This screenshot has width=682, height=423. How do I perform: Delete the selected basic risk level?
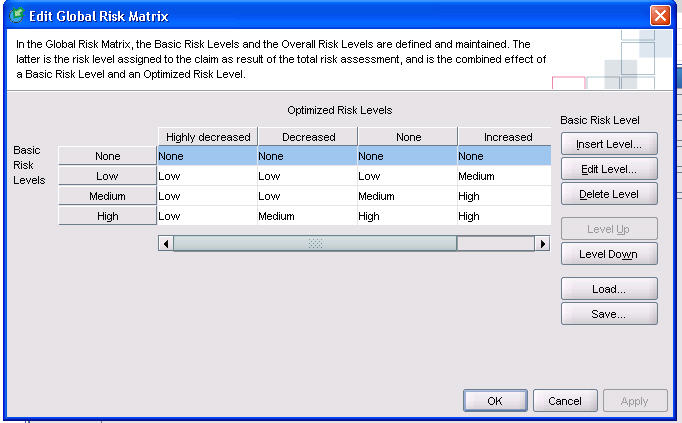coord(609,194)
